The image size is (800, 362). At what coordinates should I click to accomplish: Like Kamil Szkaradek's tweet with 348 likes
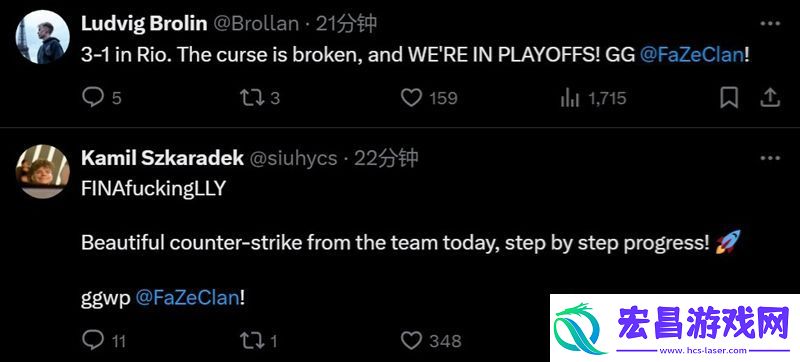point(411,340)
